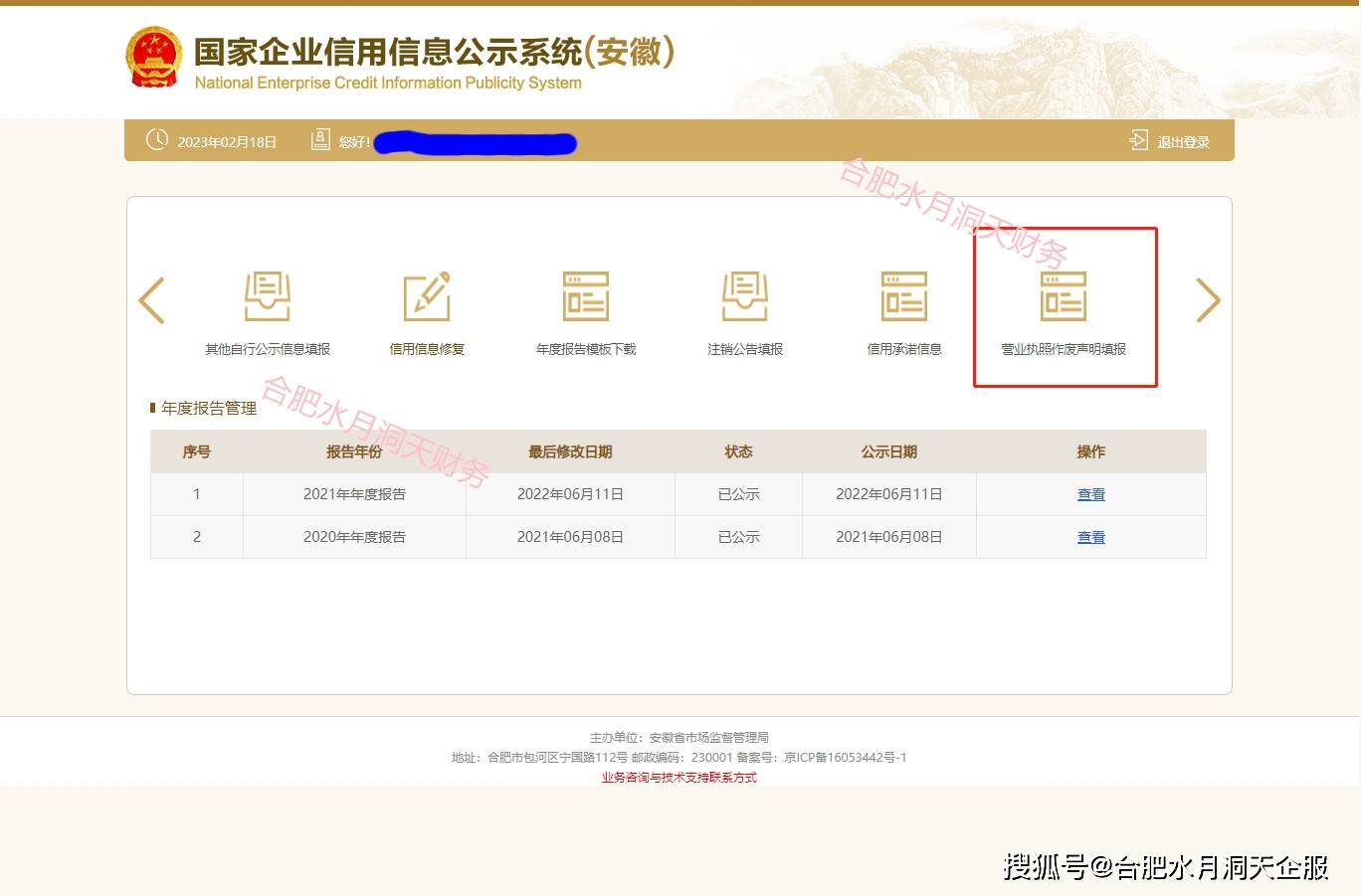Open 年度报告模板下载 icon
Screen dimensions: 1361x896
tap(585, 296)
